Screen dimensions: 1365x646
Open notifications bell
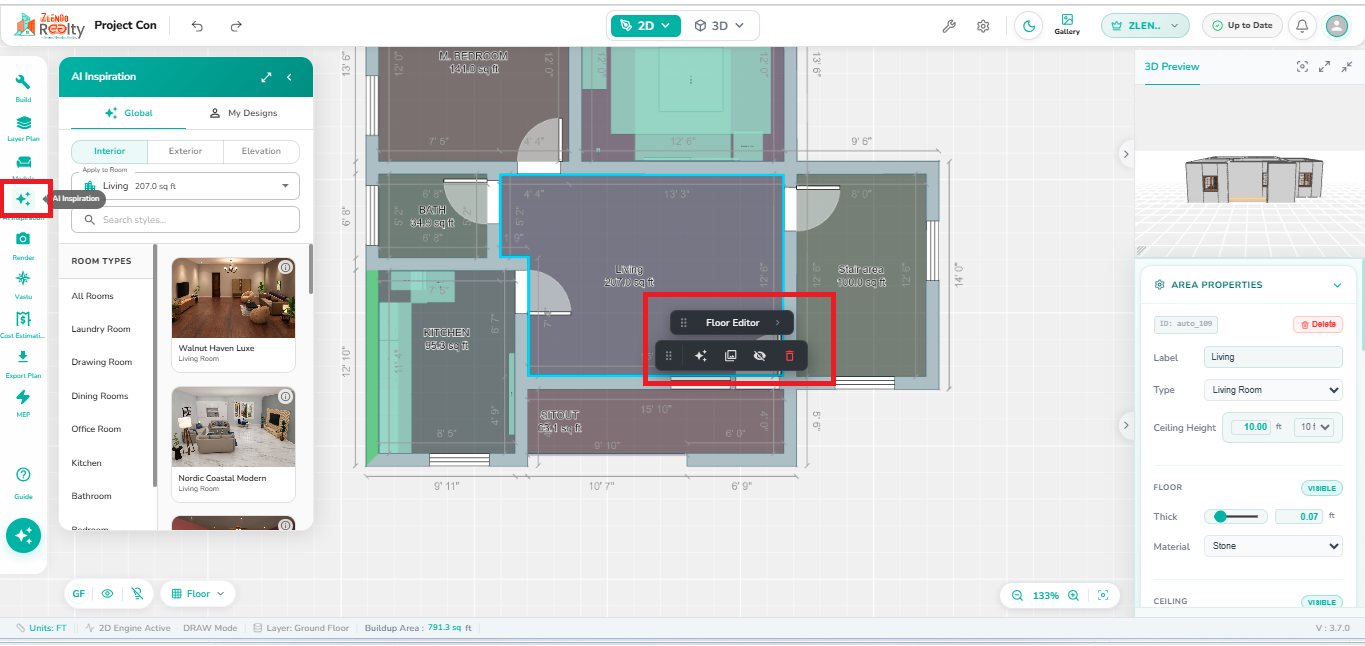(x=1302, y=26)
